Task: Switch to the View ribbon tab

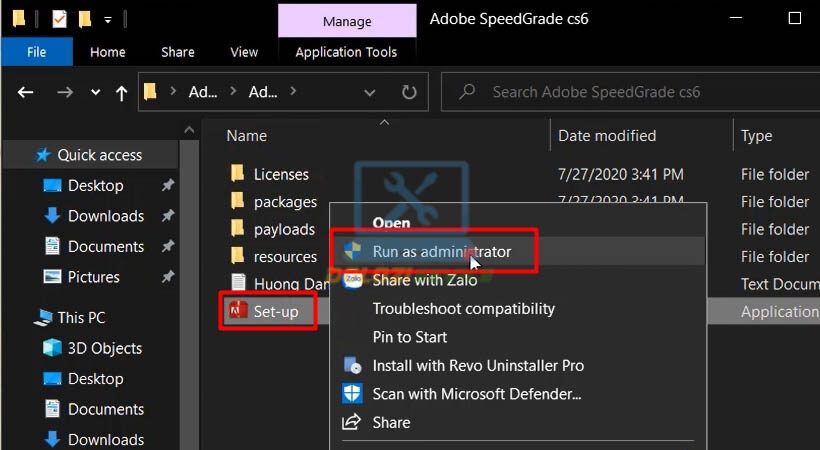Action: pyautogui.click(x=244, y=52)
